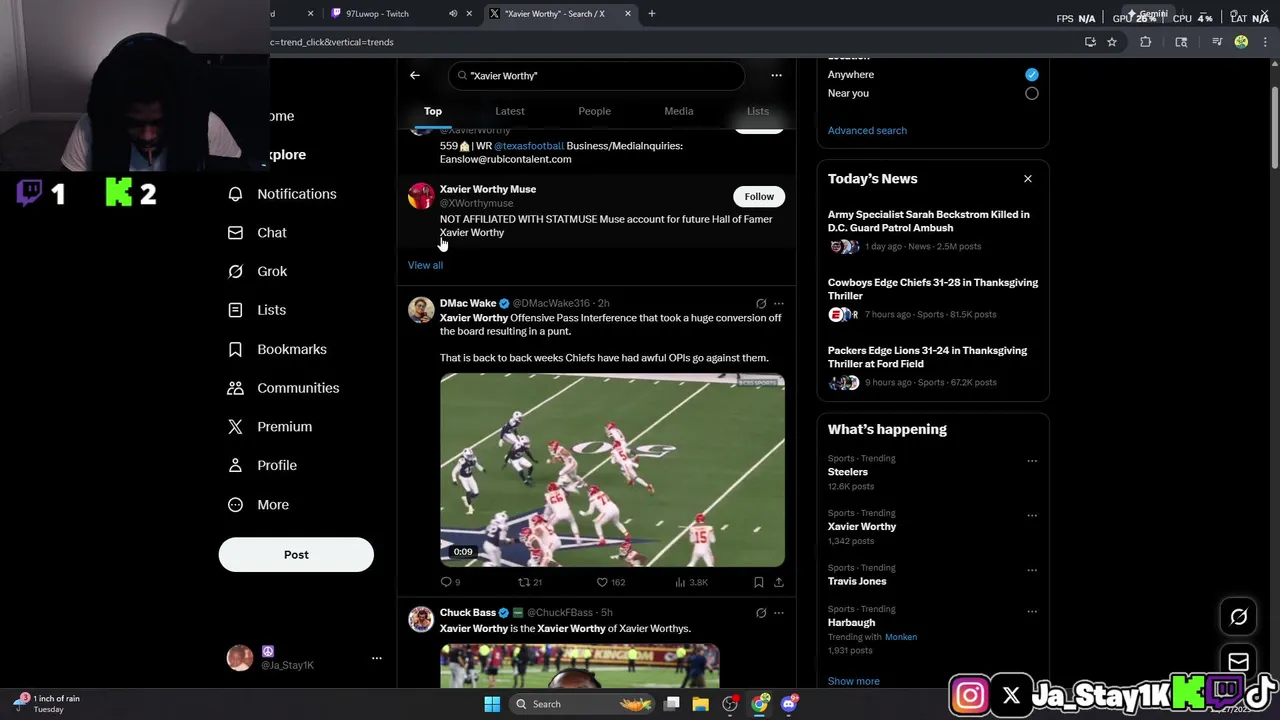This screenshot has height=720, width=1280.
Task: Open floating Grok button
Action: click(x=1238, y=617)
